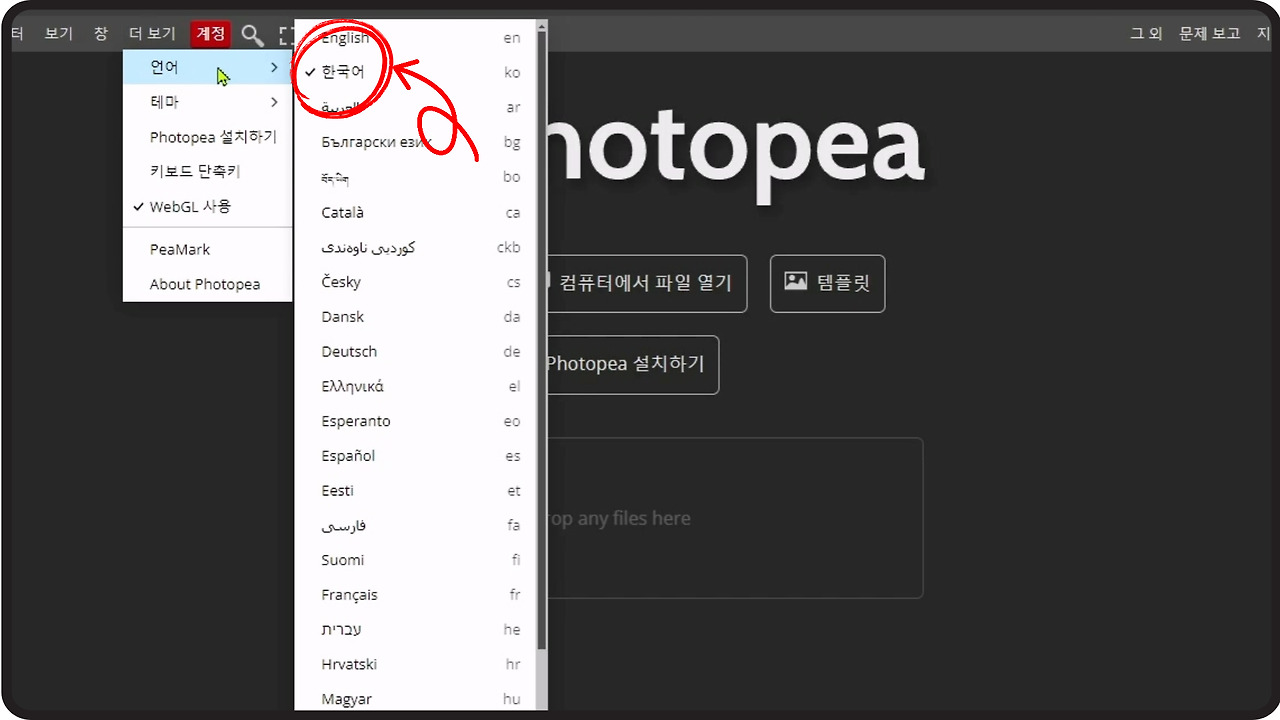Open the 더 보기 menu
Image resolution: width=1280 pixels, height=720 pixels.
[152, 33]
